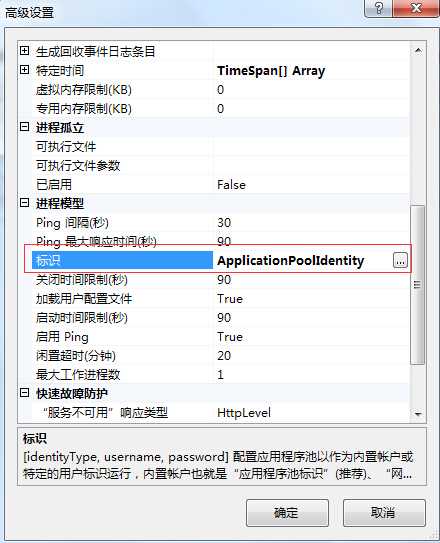This screenshot has width=440, height=543.
Task: Select the 可执行文件参数 property
Action: [78, 166]
